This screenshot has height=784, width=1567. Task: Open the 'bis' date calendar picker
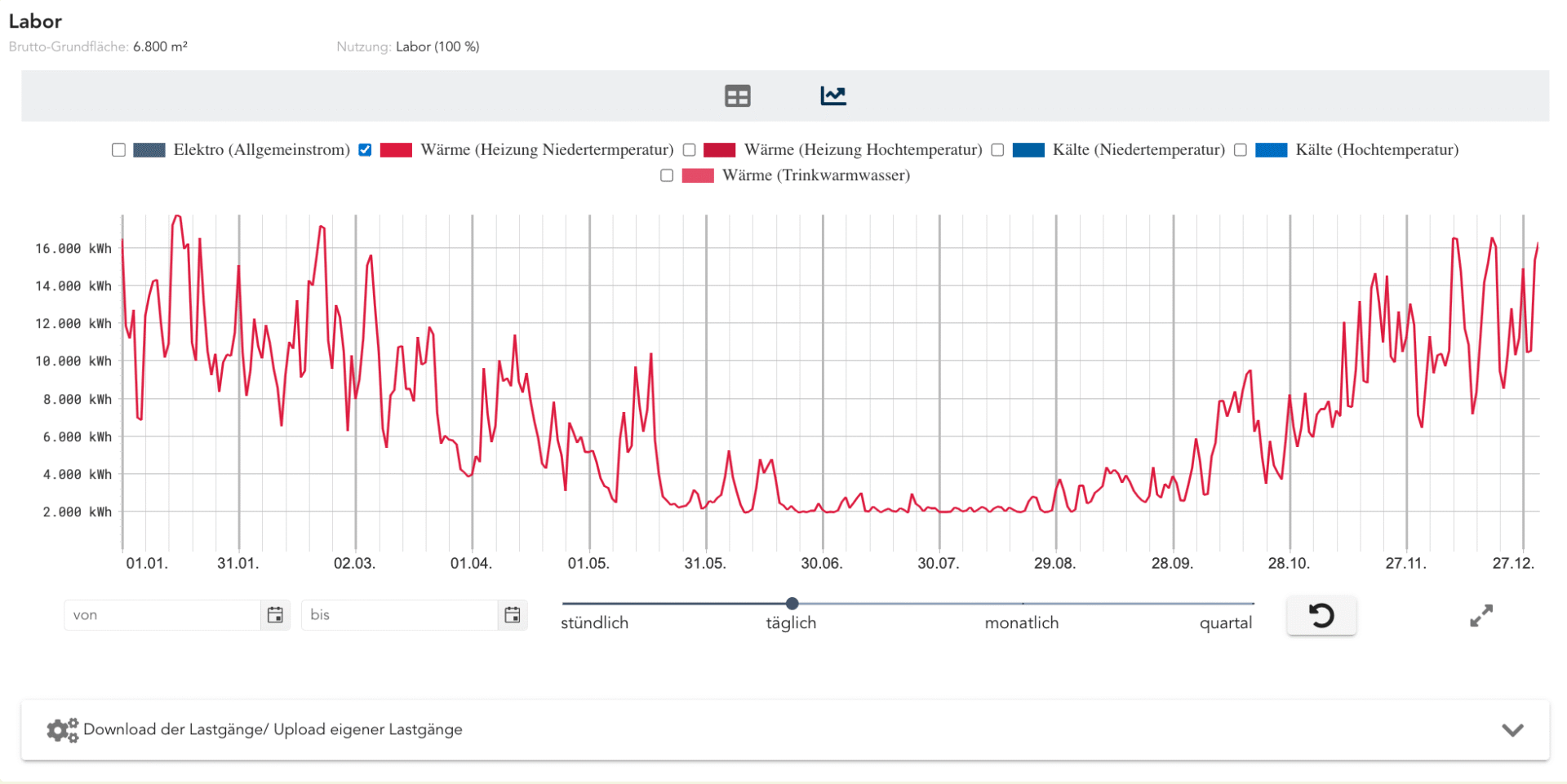click(512, 615)
